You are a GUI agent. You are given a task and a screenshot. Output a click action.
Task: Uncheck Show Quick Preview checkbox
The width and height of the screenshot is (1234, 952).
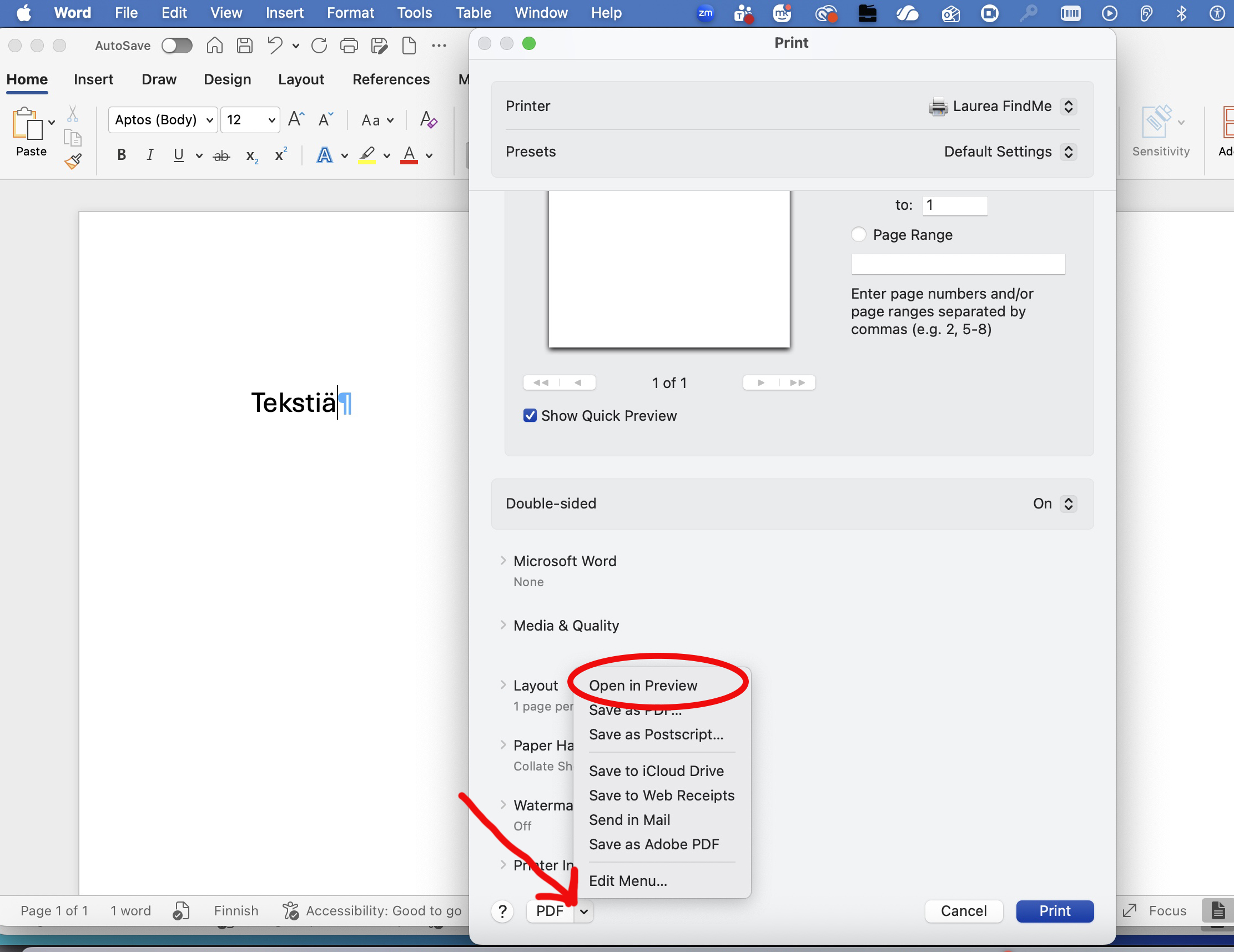pos(530,416)
